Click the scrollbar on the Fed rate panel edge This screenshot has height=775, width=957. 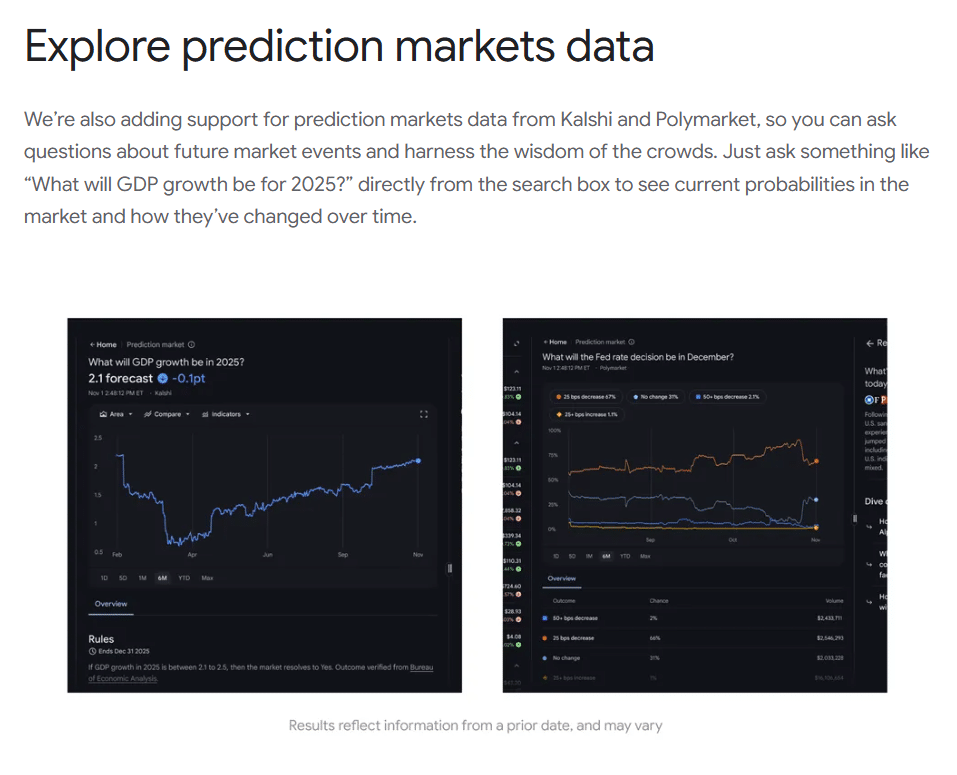pos(853,520)
